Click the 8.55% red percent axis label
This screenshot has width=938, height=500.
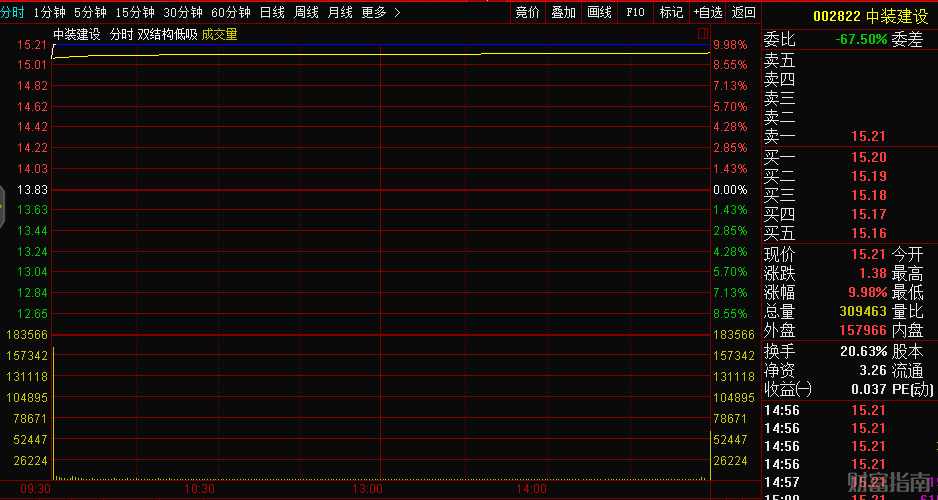(x=730, y=65)
